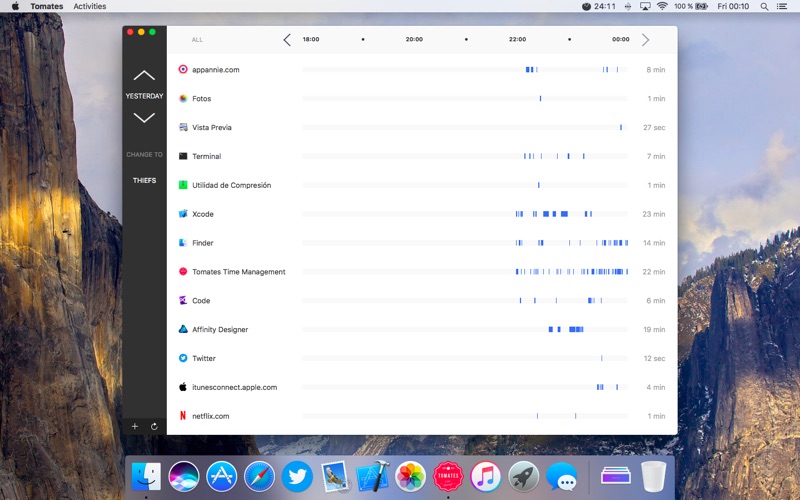
Task: Switch view to THIEFS
Action: coord(144,181)
